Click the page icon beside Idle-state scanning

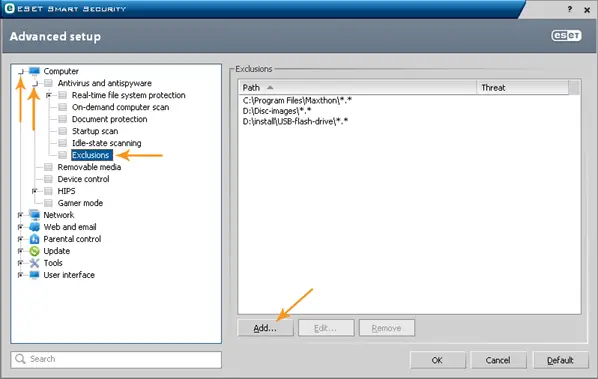(x=63, y=143)
